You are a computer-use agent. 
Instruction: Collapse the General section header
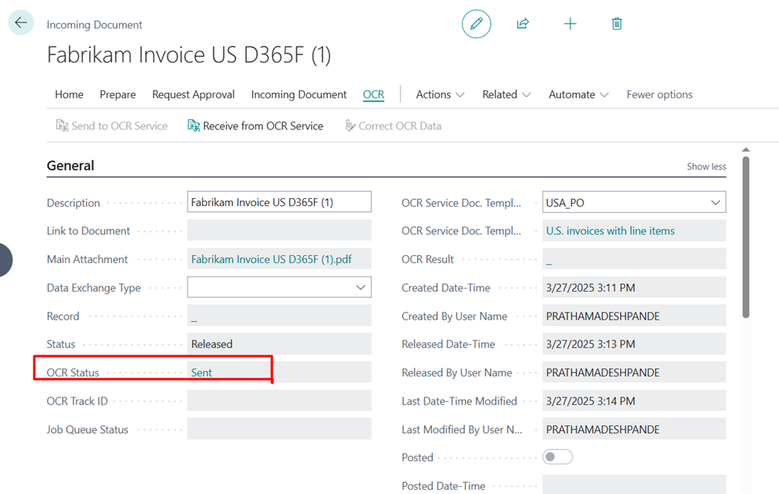(70, 165)
